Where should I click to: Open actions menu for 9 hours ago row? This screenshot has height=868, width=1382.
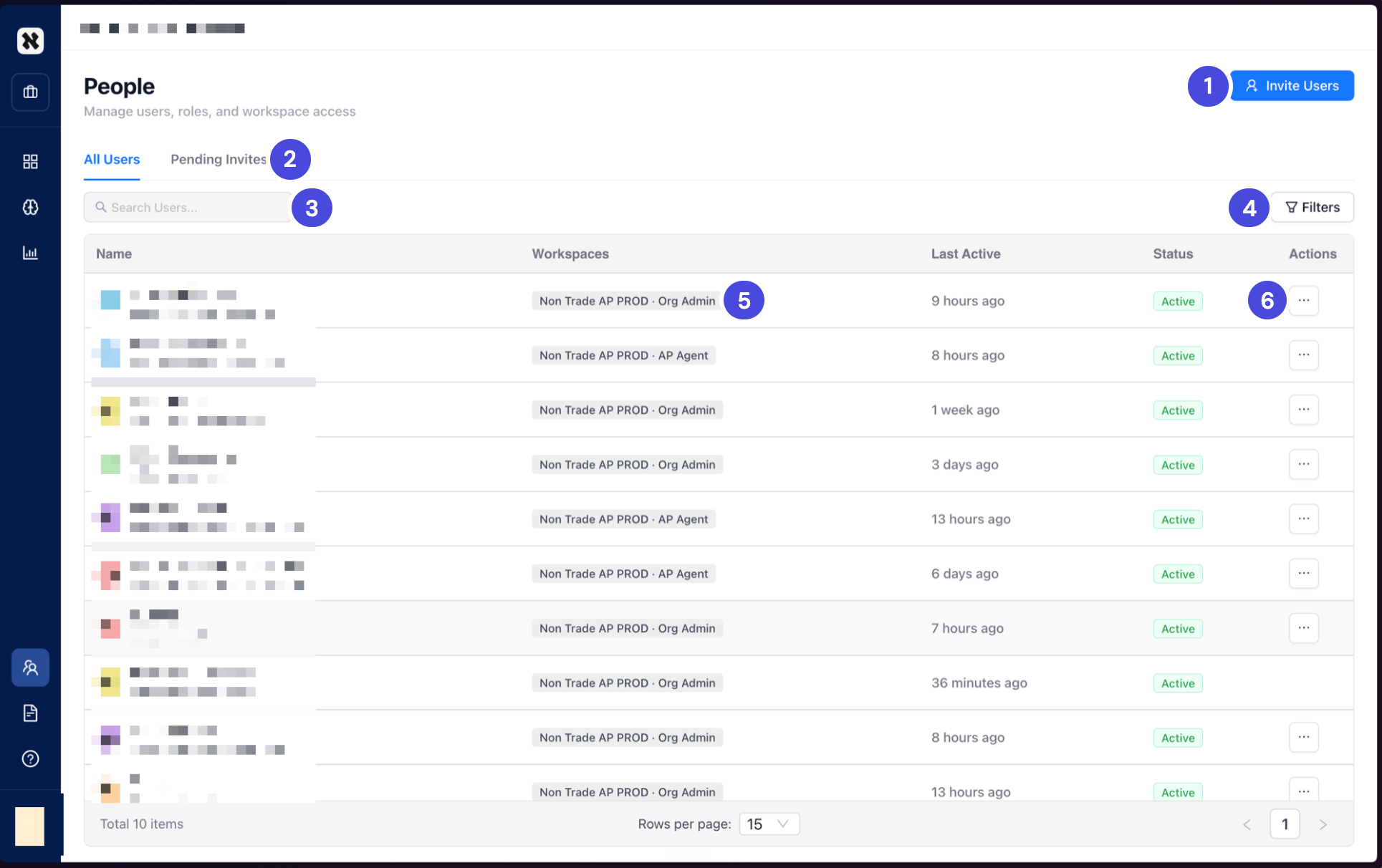pos(1303,301)
